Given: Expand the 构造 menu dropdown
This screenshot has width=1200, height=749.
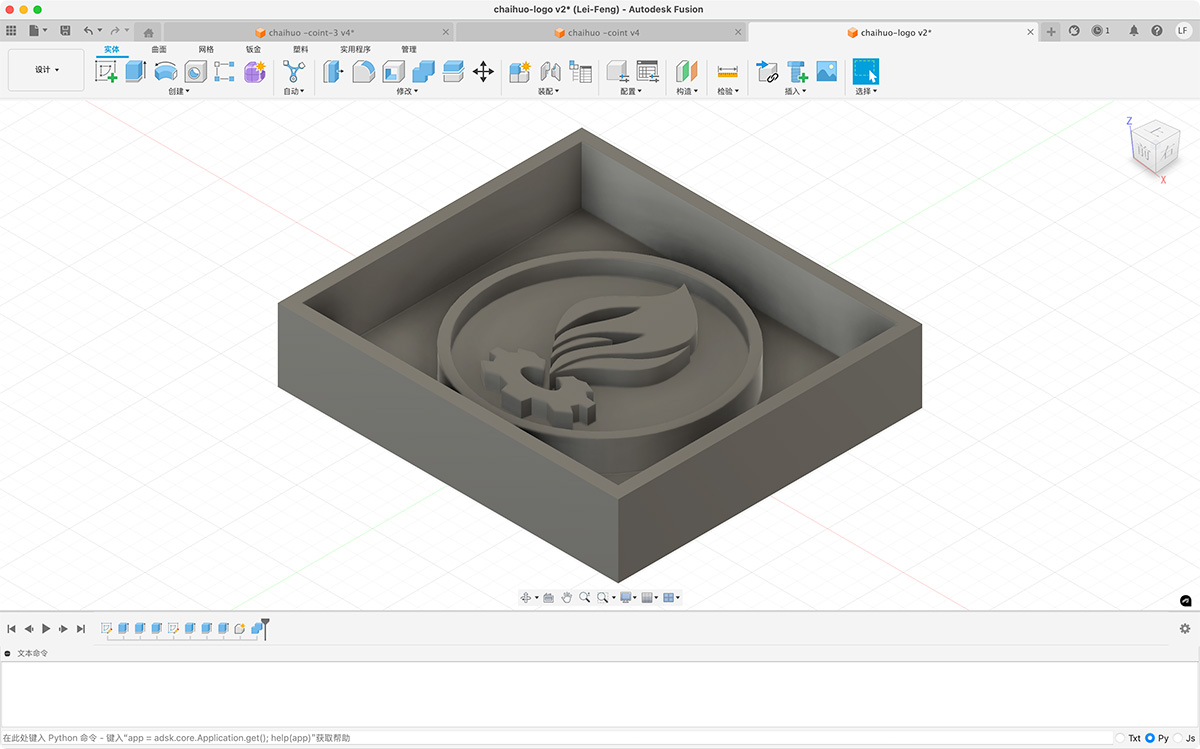Looking at the screenshot, I should coord(686,91).
